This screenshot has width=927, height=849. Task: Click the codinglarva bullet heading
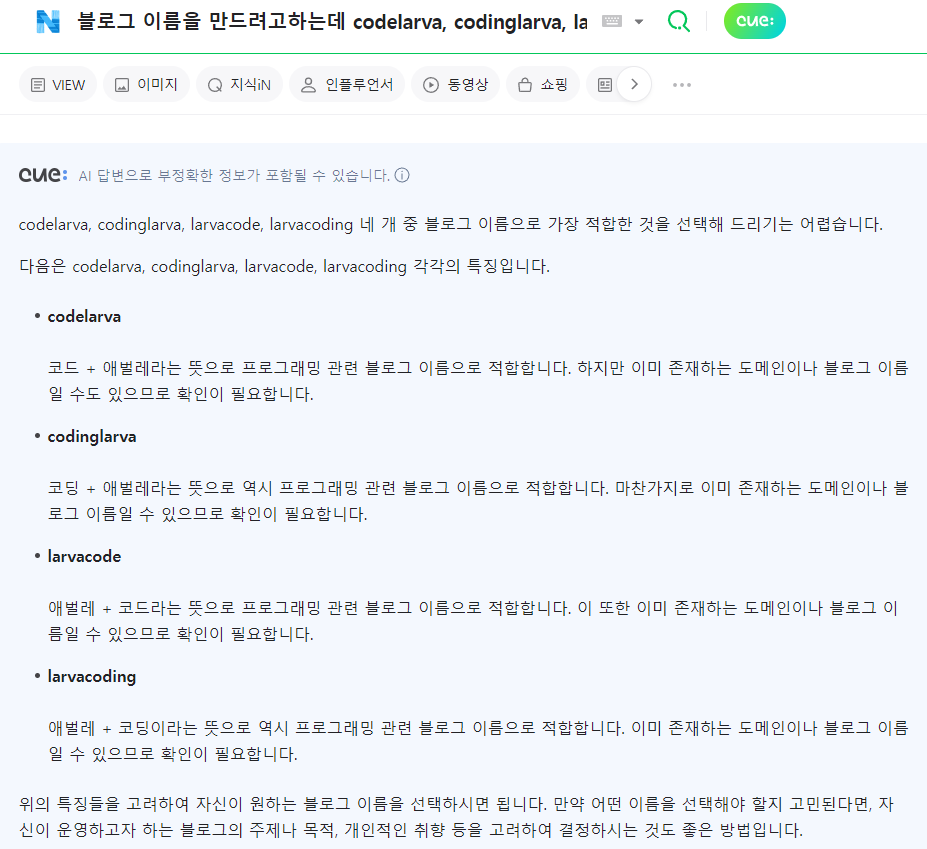[x=92, y=437]
